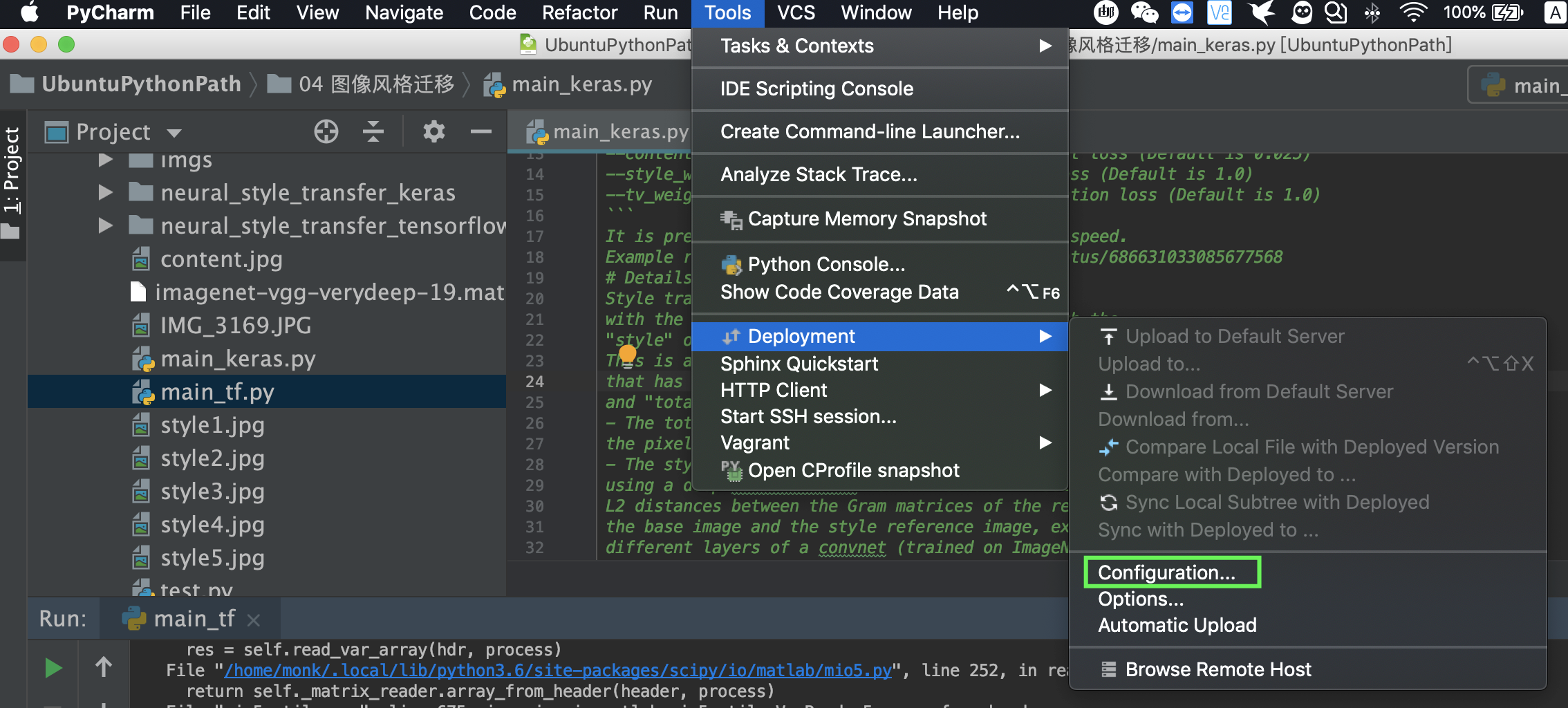Click the imagenet-vgg-verydeep-19.mat file icon
This screenshot has width=1568, height=708.
coord(138,292)
